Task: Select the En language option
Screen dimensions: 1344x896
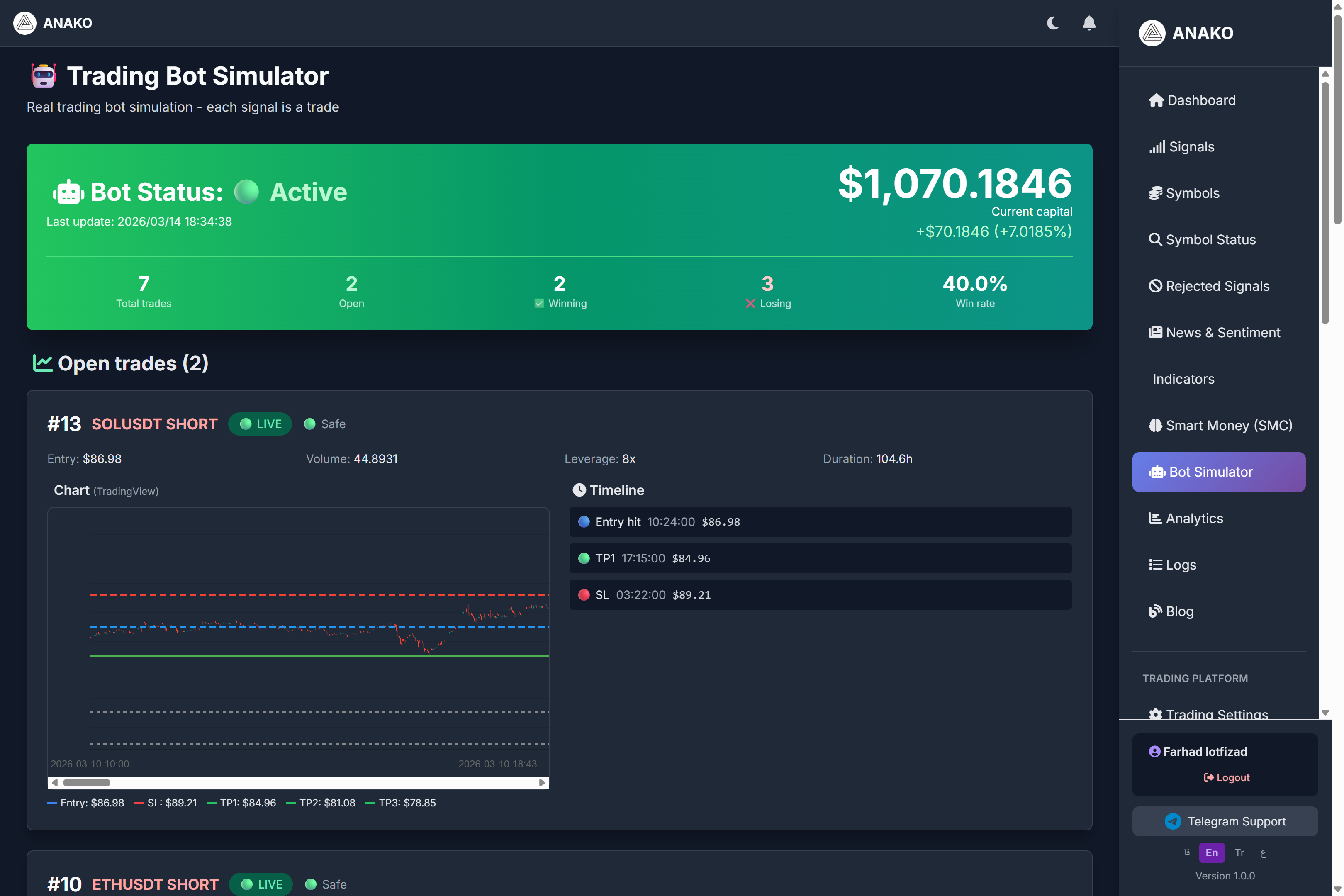Action: [x=1211, y=852]
